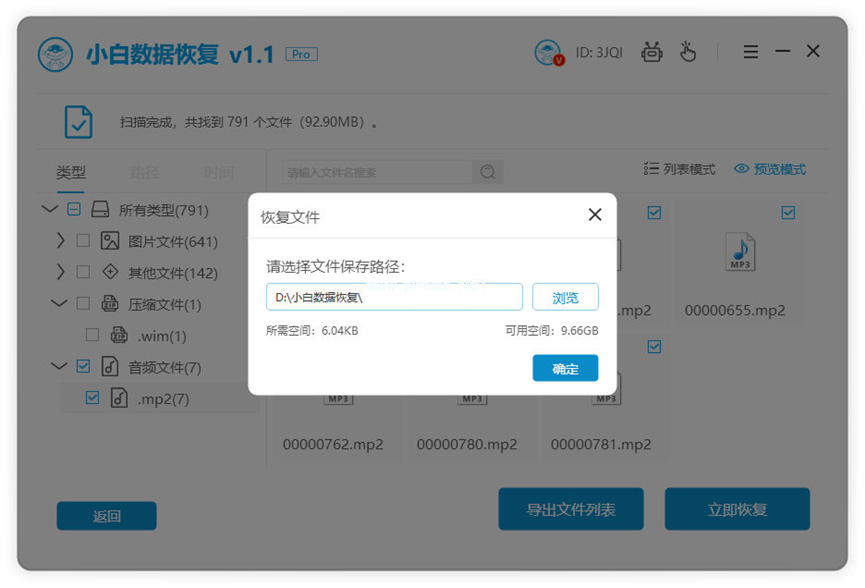Click the 确定 confirm button
This screenshot has width=865, height=588.
pos(565,368)
